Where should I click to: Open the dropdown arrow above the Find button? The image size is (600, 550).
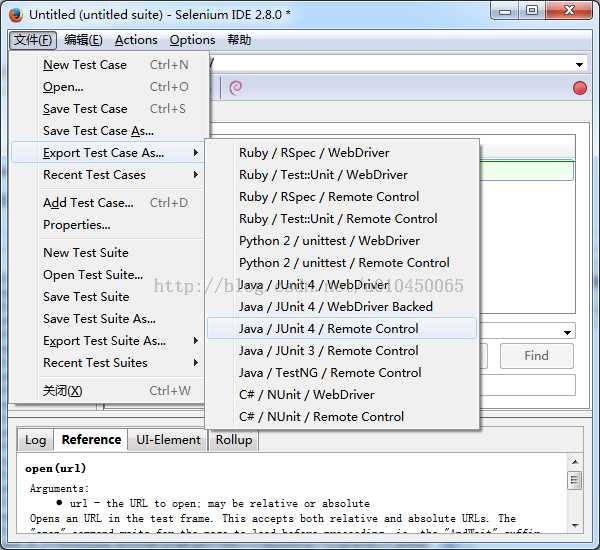[x=567, y=332]
